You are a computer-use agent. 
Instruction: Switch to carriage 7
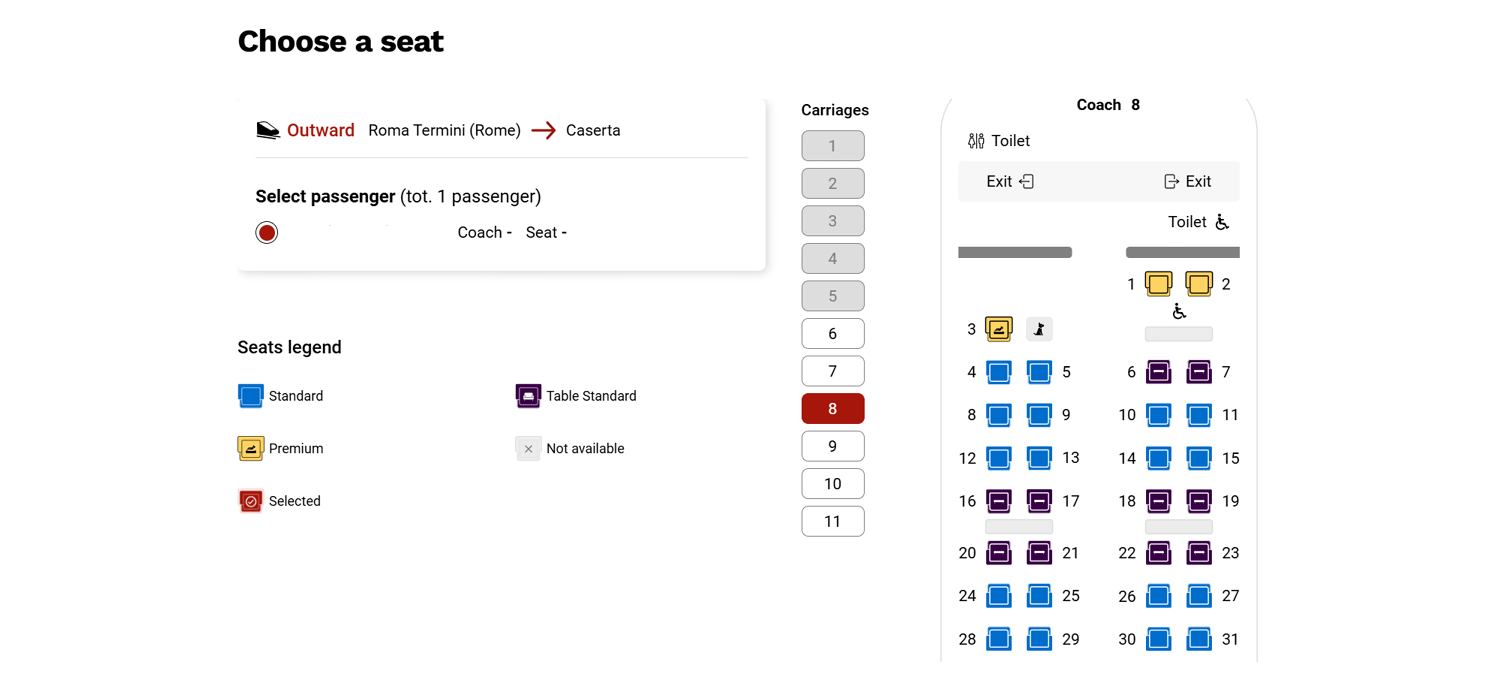(x=832, y=371)
